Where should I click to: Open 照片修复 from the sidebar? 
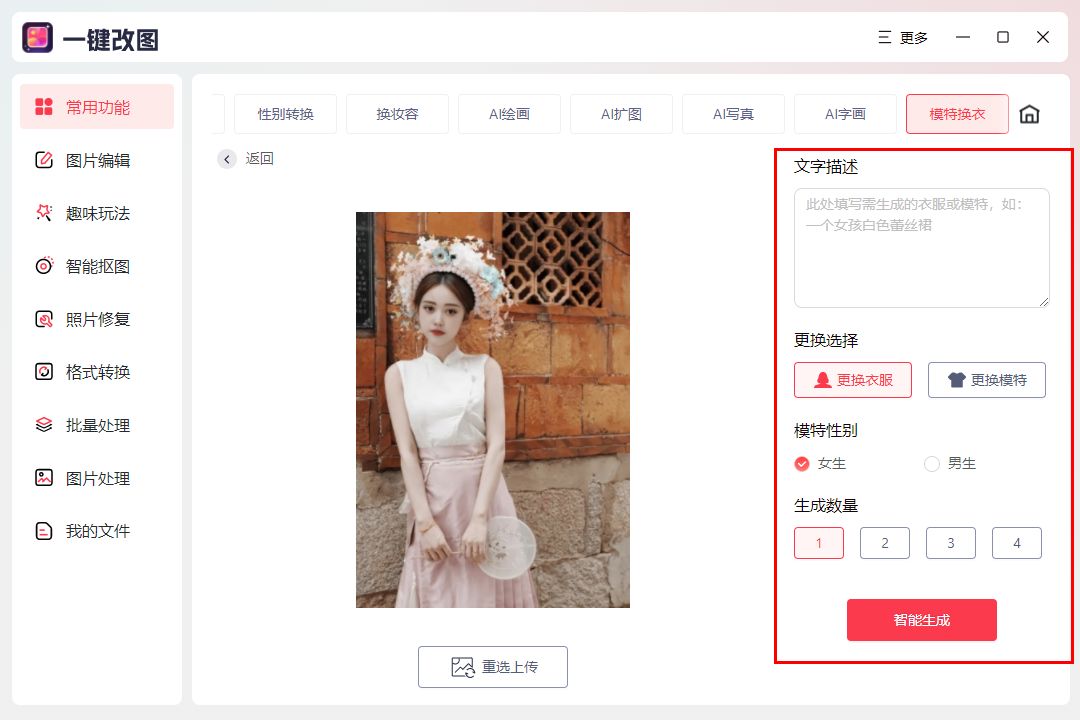[96, 319]
